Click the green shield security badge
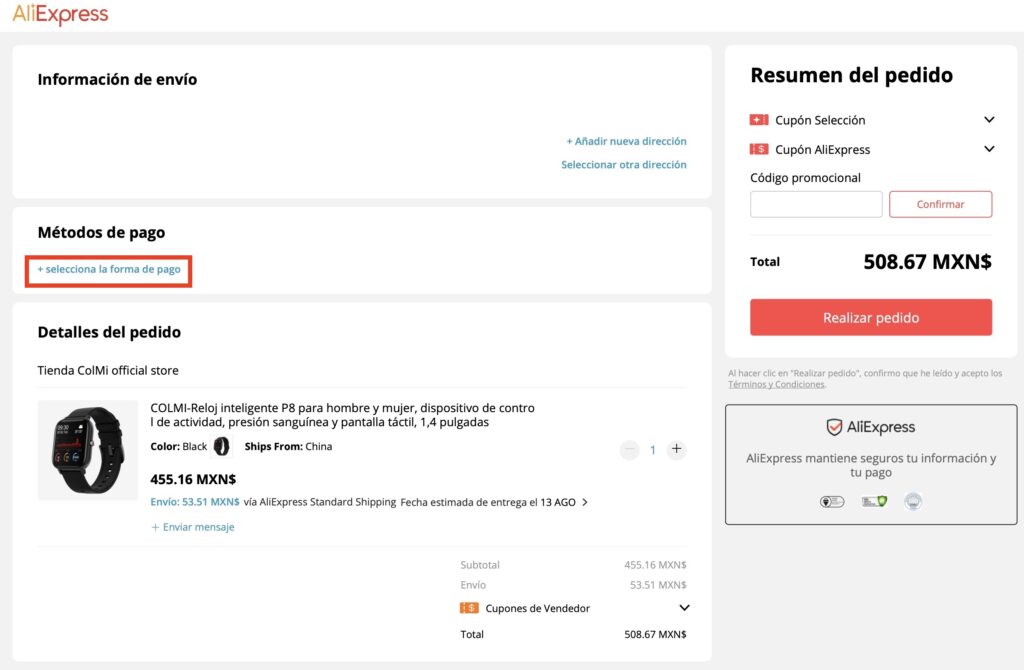Image resolution: width=1024 pixels, height=670 pixels. click(x=874, y=502)
